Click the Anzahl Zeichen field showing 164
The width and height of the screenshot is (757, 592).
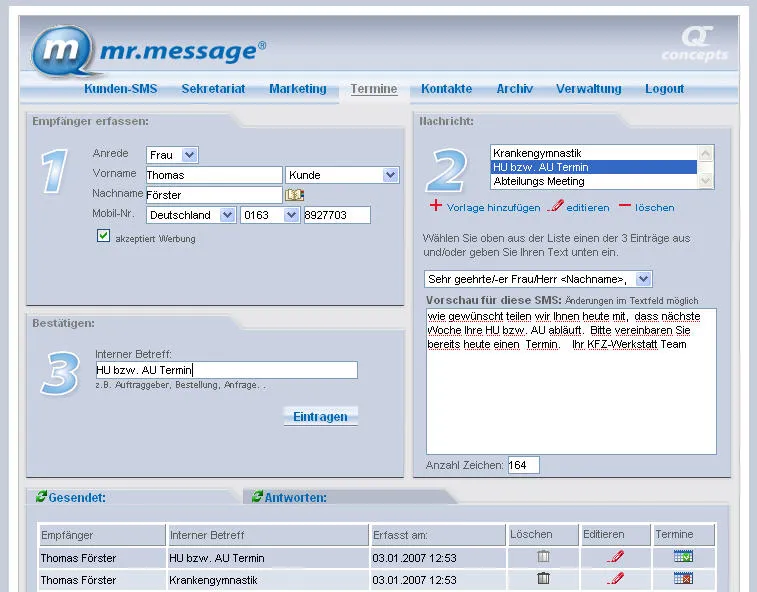tap(523, 465)
